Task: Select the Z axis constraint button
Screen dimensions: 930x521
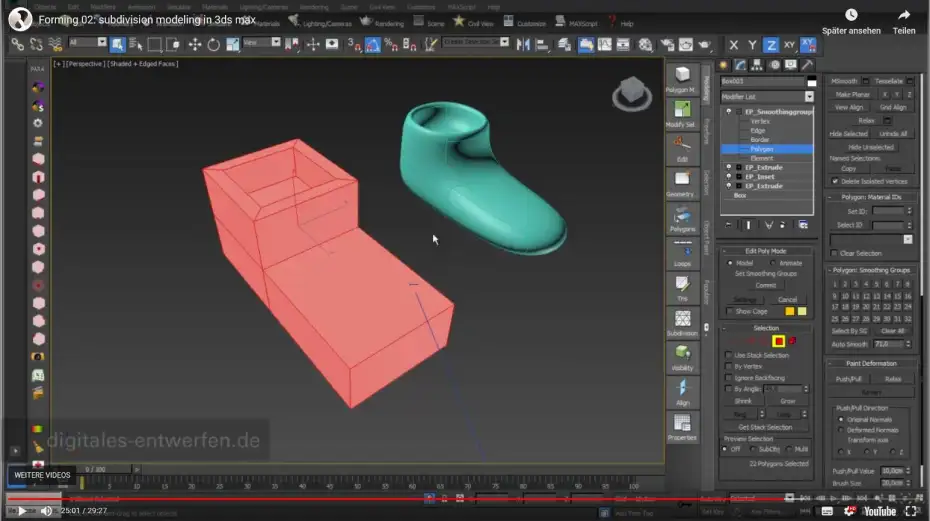Action: click(x=770, y=45)
